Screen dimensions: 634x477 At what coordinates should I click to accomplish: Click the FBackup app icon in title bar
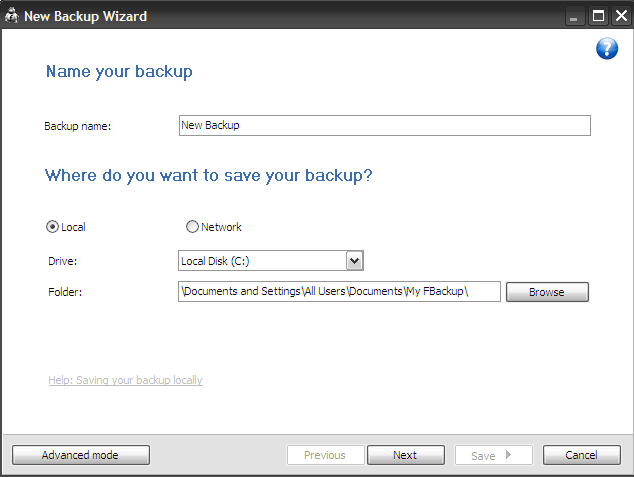(12, 15)
